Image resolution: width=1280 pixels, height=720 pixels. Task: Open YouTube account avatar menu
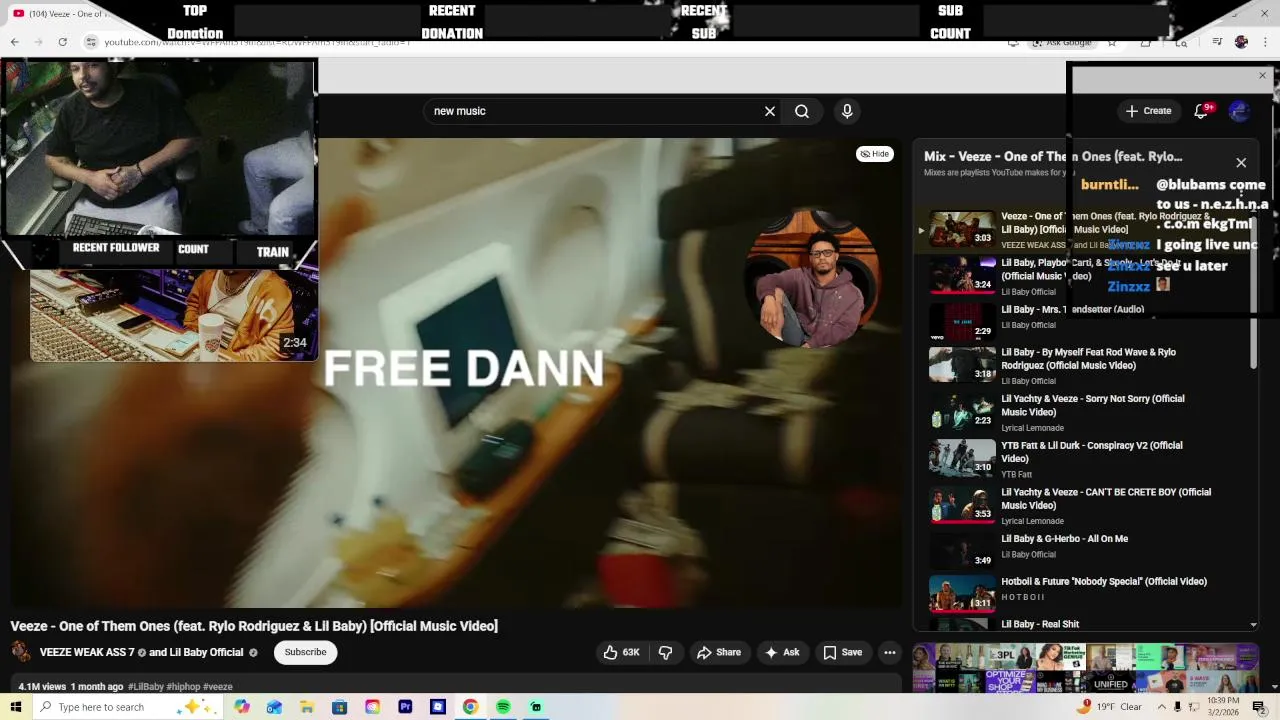1239,111
